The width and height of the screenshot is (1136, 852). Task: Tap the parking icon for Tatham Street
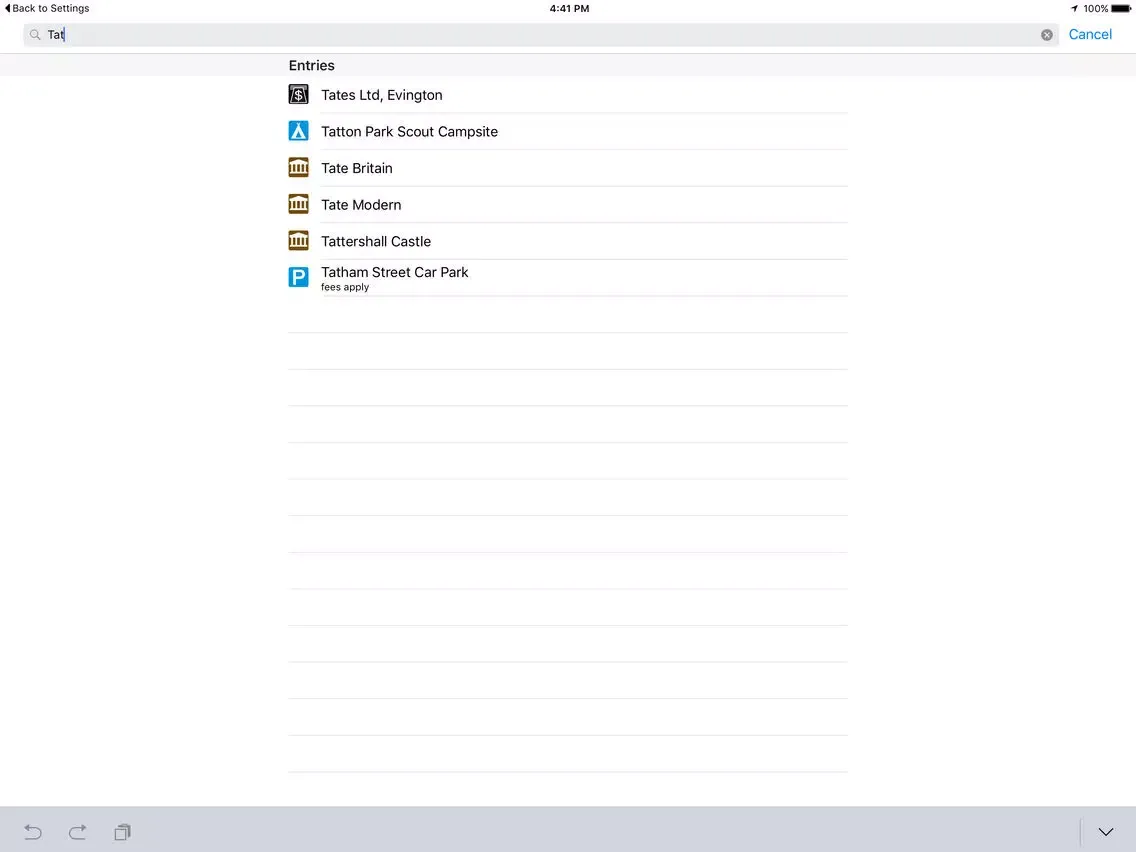click(298, 277)
